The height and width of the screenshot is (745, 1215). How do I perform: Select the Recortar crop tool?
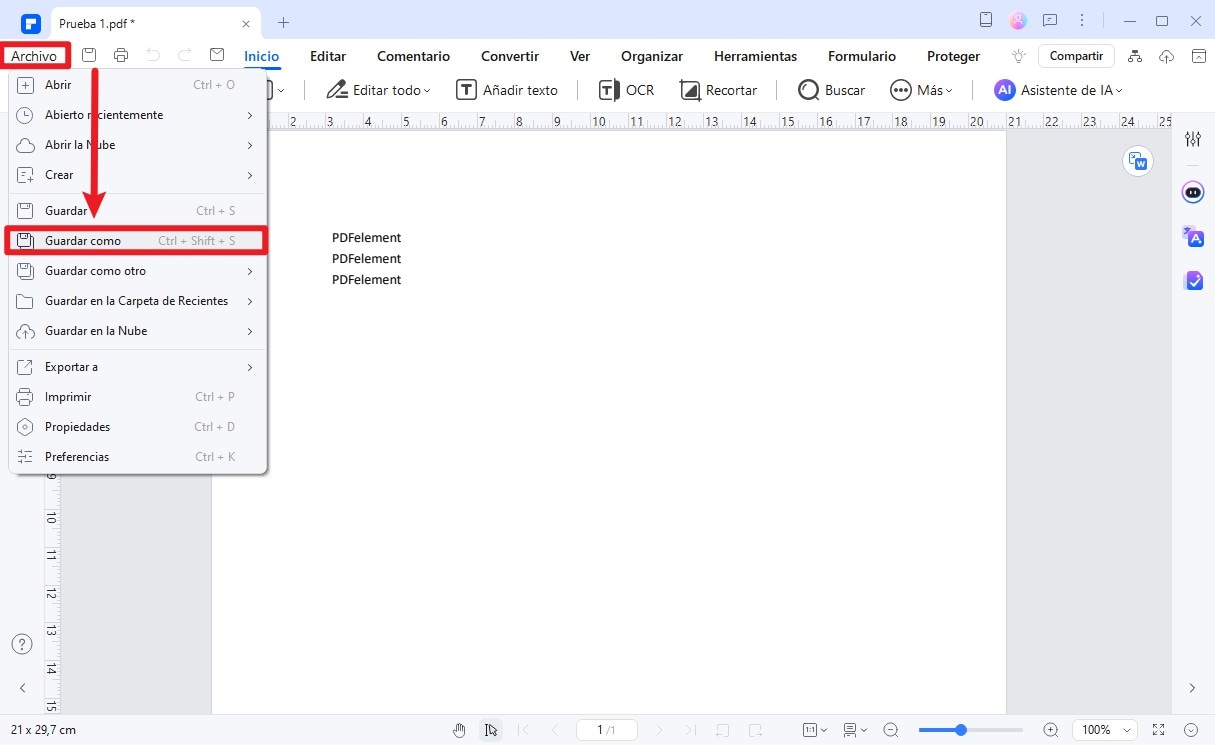point(718,90)
